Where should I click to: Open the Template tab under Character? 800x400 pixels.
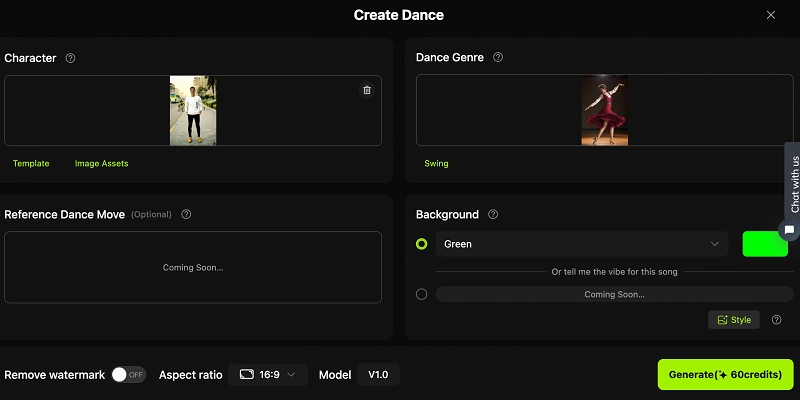pyautogui.click(x=31, y=163)
